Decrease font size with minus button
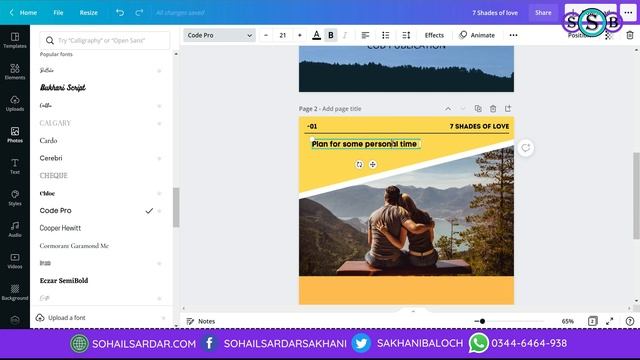 (266, 35)
